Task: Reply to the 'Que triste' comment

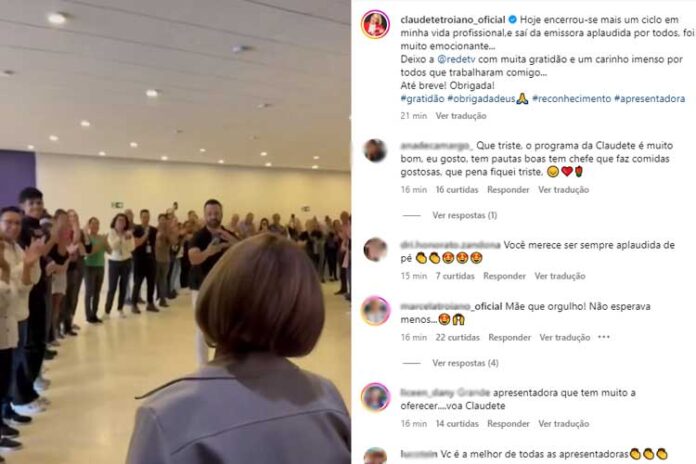Action: point(508,190)
